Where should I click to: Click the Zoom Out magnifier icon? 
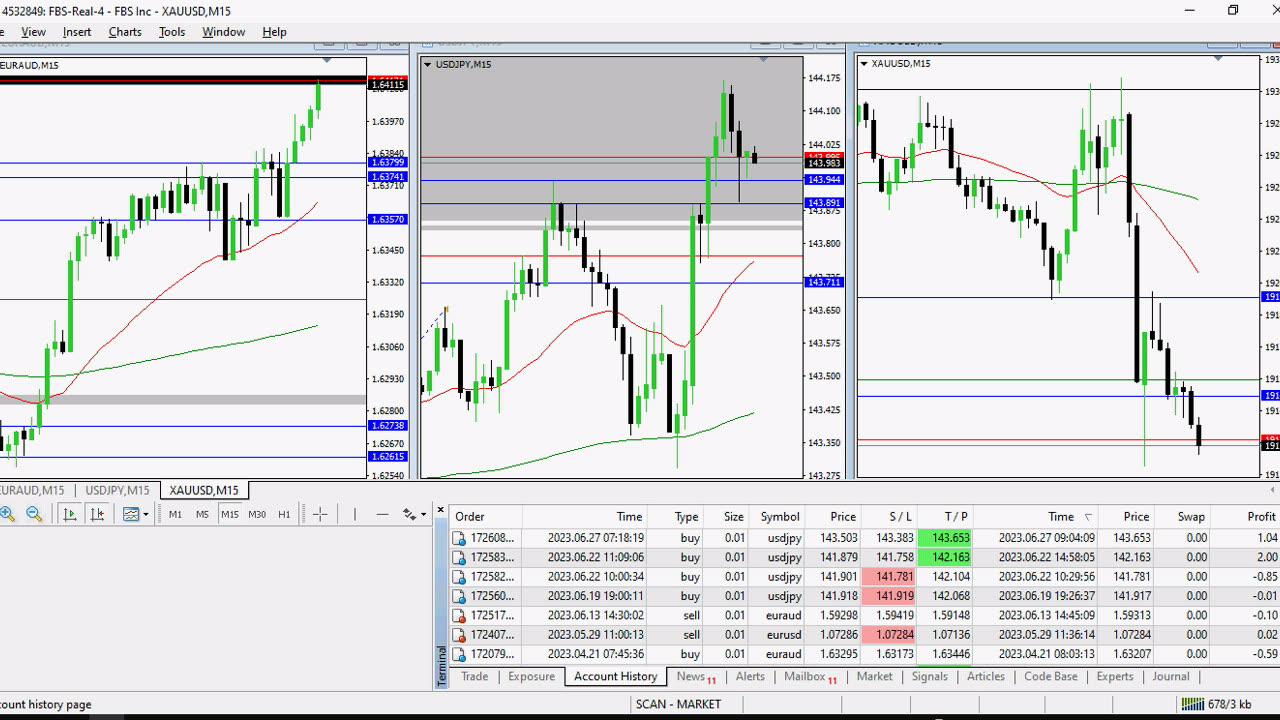(34, 514)
